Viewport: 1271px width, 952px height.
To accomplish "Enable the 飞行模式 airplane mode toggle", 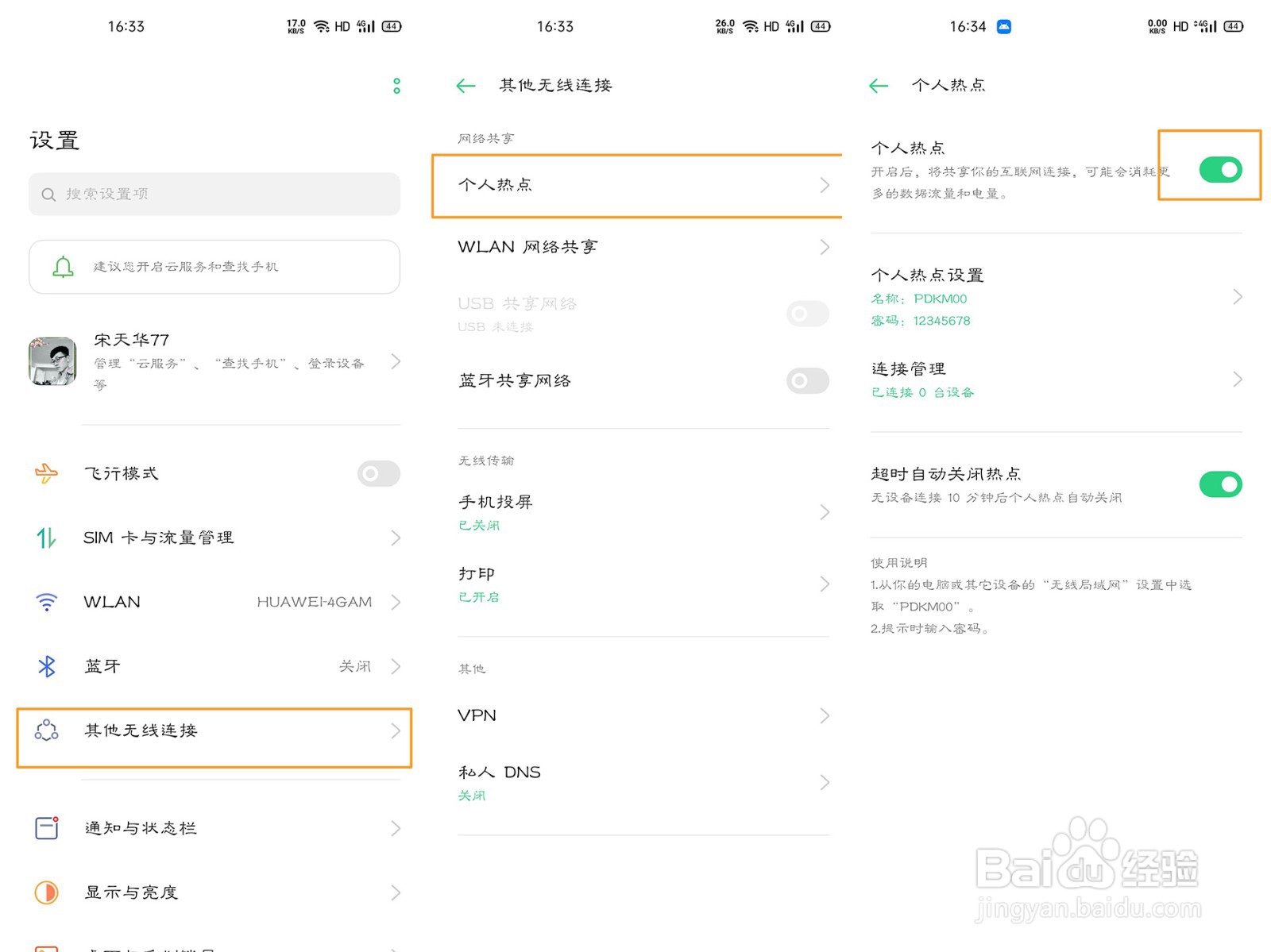I will click(378, 473).
